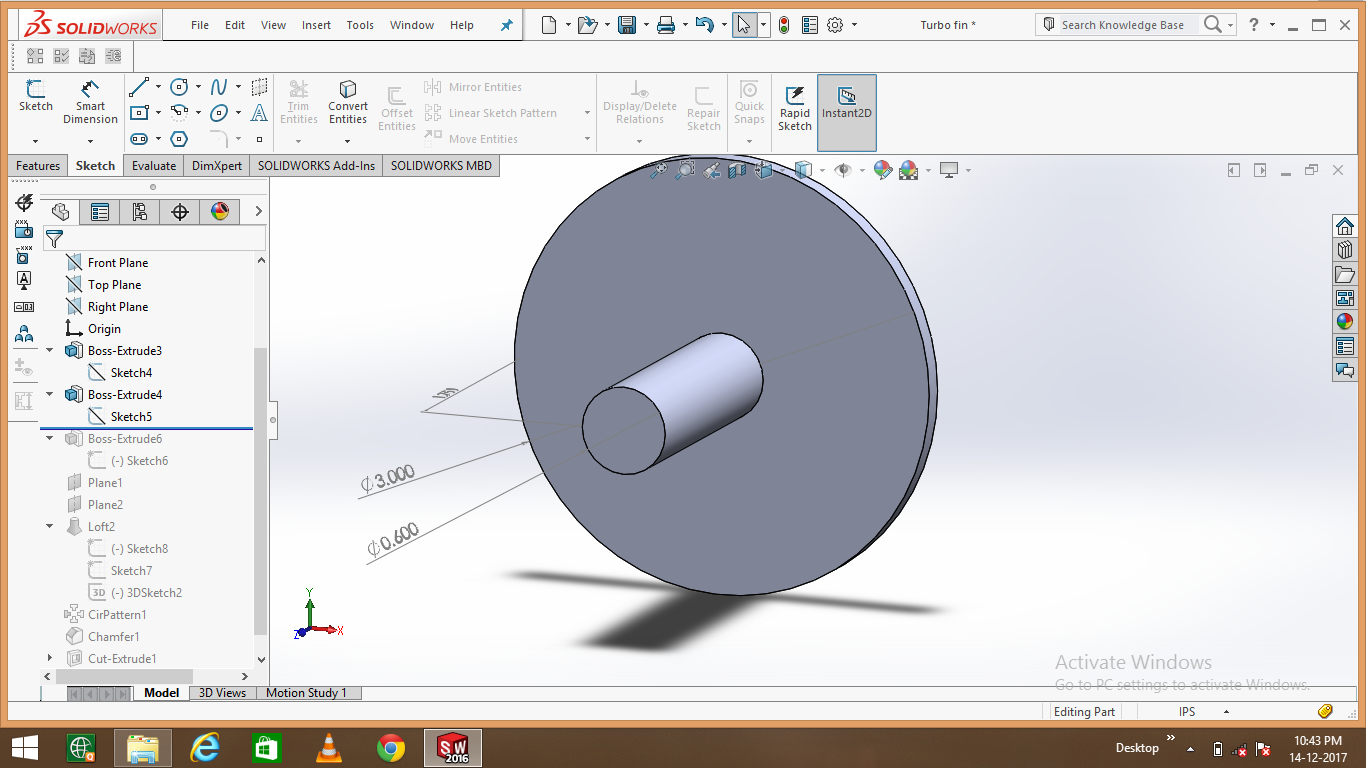This screenshot has width=1366, height=768.
Task: Expand the Cut-Extrude1 tree node
Action: point(50,658)
